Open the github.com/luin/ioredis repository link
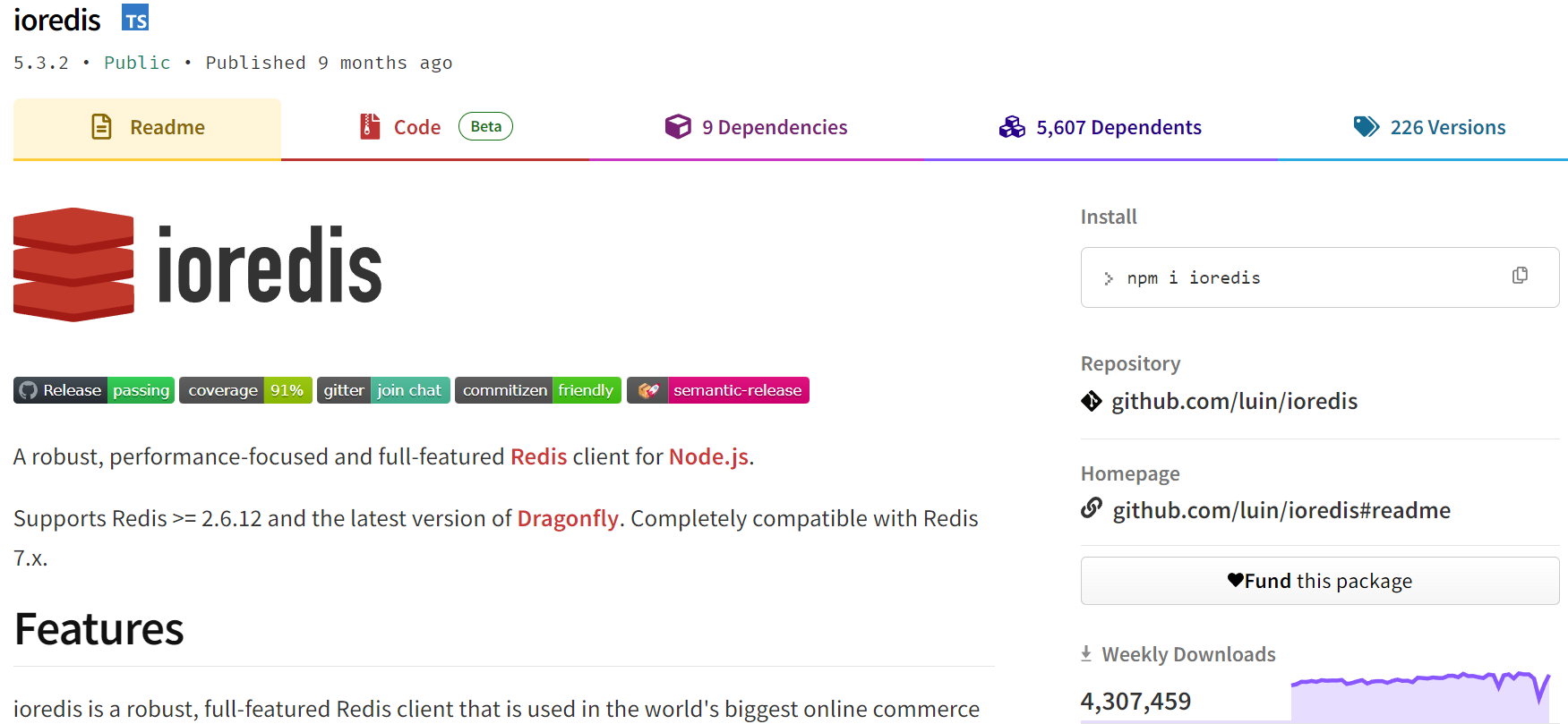Image resolution: width=1568 pixels, height=724 pixels. [x=1234, y=401]
